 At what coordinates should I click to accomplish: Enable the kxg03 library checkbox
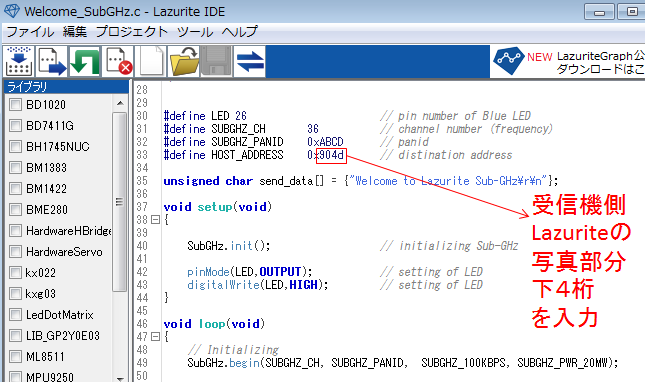(15, 293)
